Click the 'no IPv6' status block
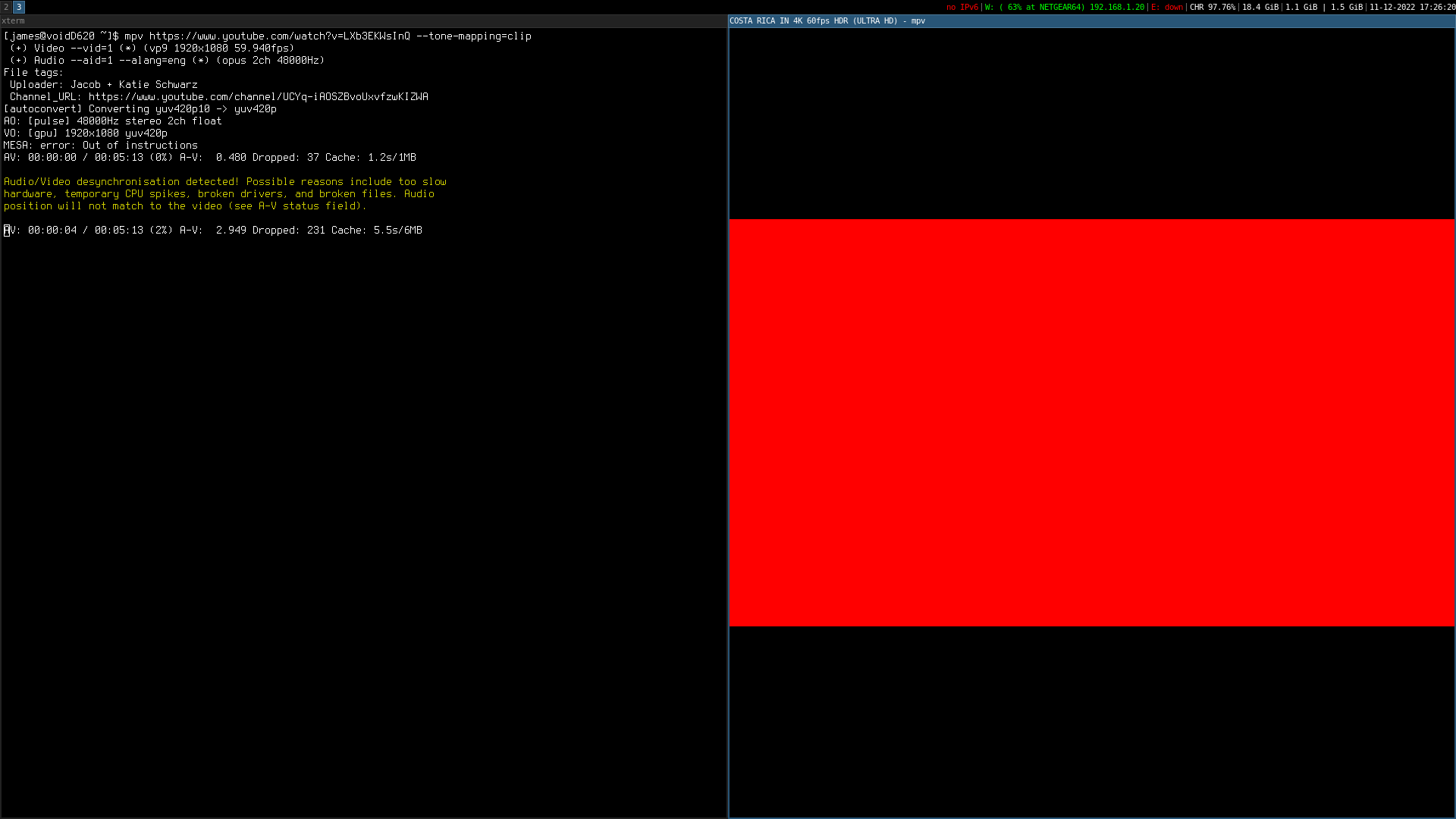Viewport: 1456px width, 819px height. coord(962,8)
